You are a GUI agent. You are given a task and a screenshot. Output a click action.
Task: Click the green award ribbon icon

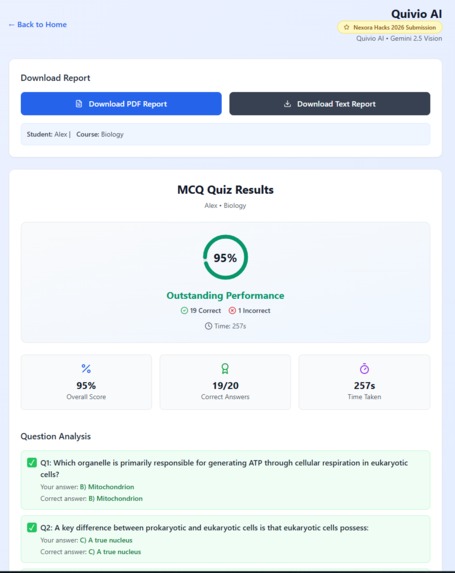pyautogui.click(x=225, y=368)
